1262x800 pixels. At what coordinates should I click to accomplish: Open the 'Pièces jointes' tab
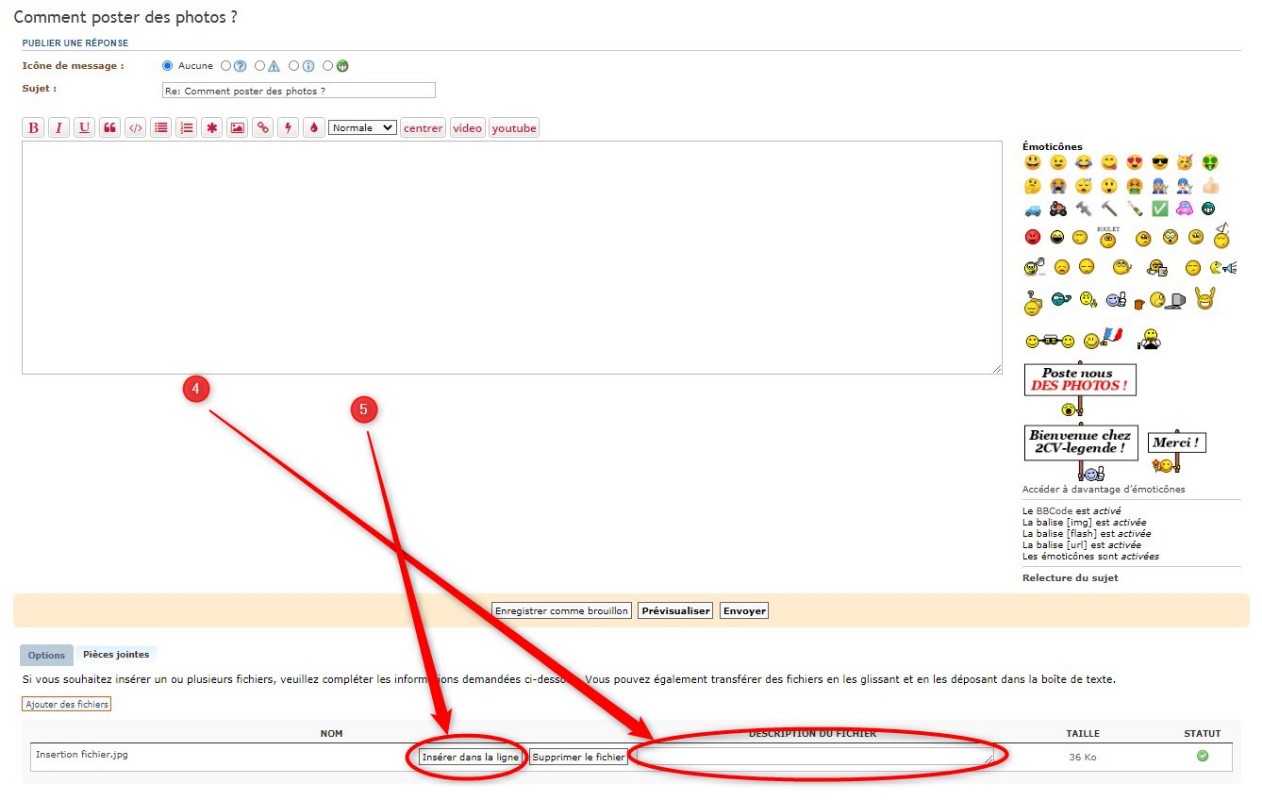(116, 655)
